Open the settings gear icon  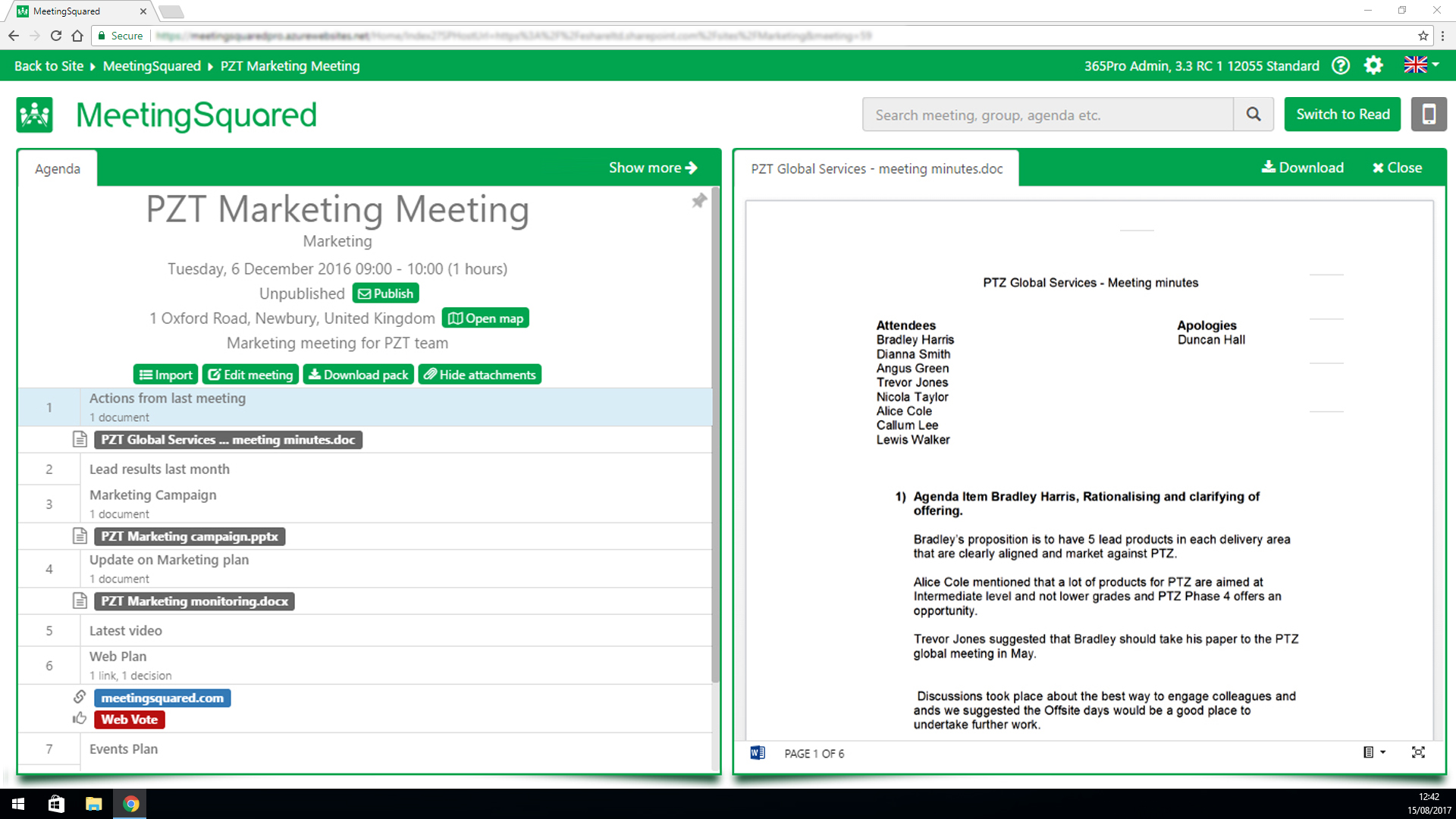pyautogui.click(x=1373, y=66)
